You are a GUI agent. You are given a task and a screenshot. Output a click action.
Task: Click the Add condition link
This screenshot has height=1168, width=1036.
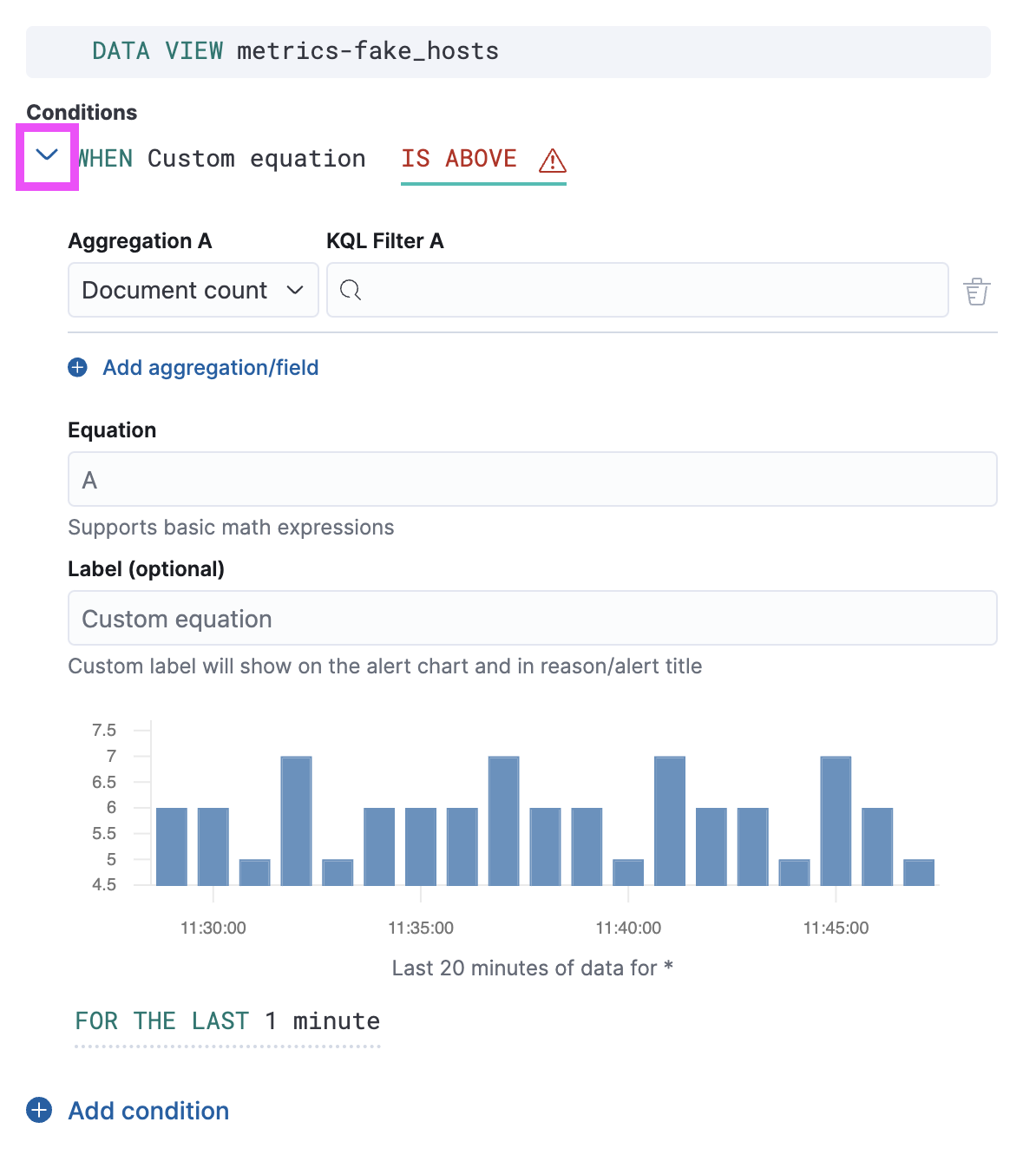coord(148,1111)
